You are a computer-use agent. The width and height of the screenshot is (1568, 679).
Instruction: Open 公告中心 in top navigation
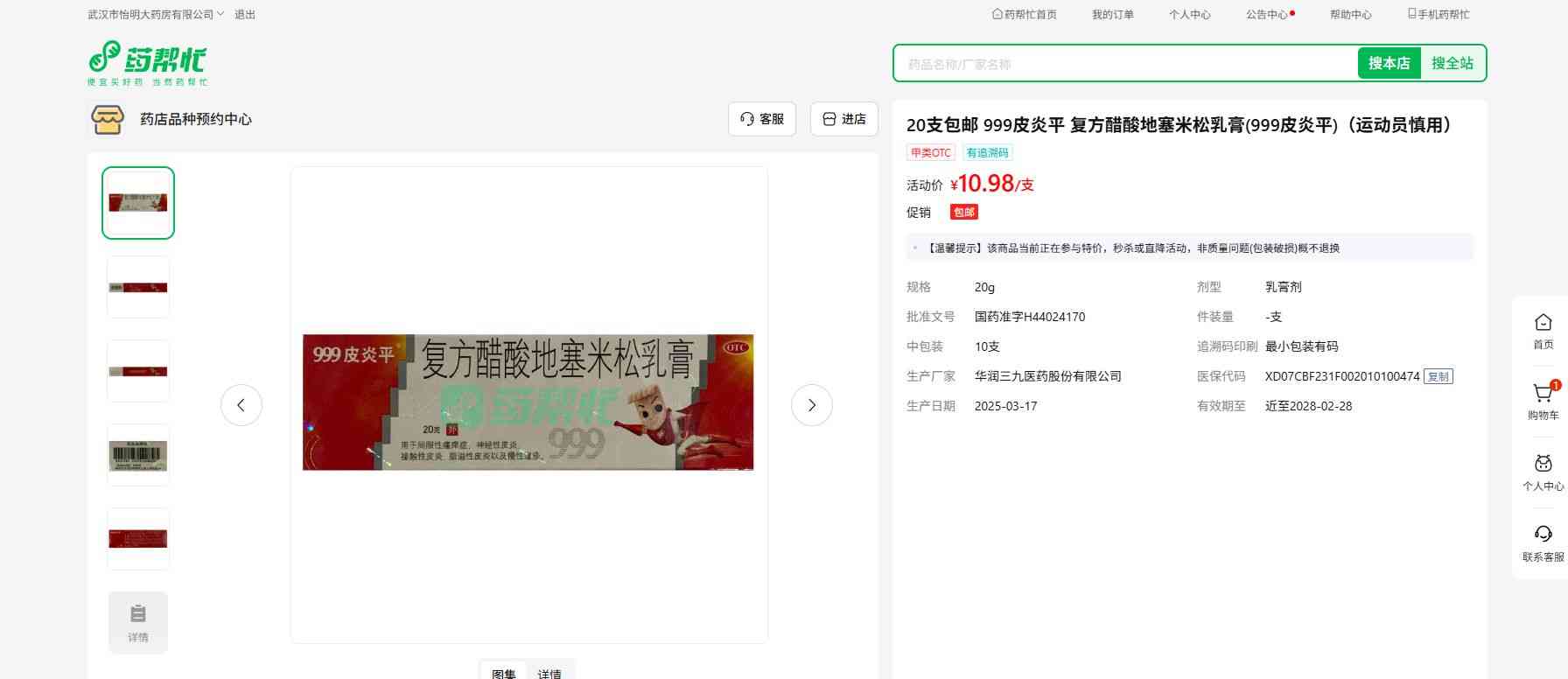(1269, 14)
